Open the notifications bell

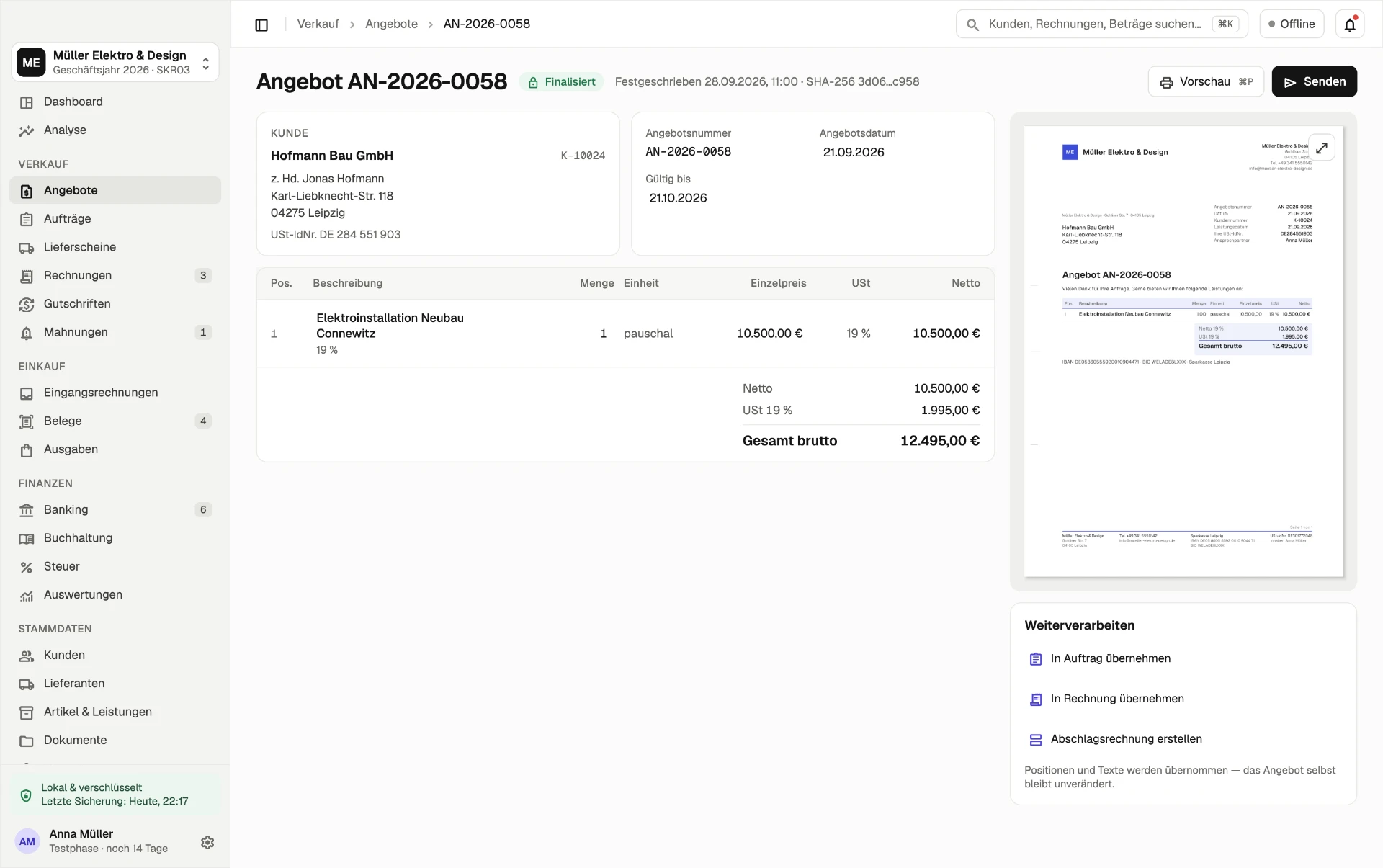1350,24
